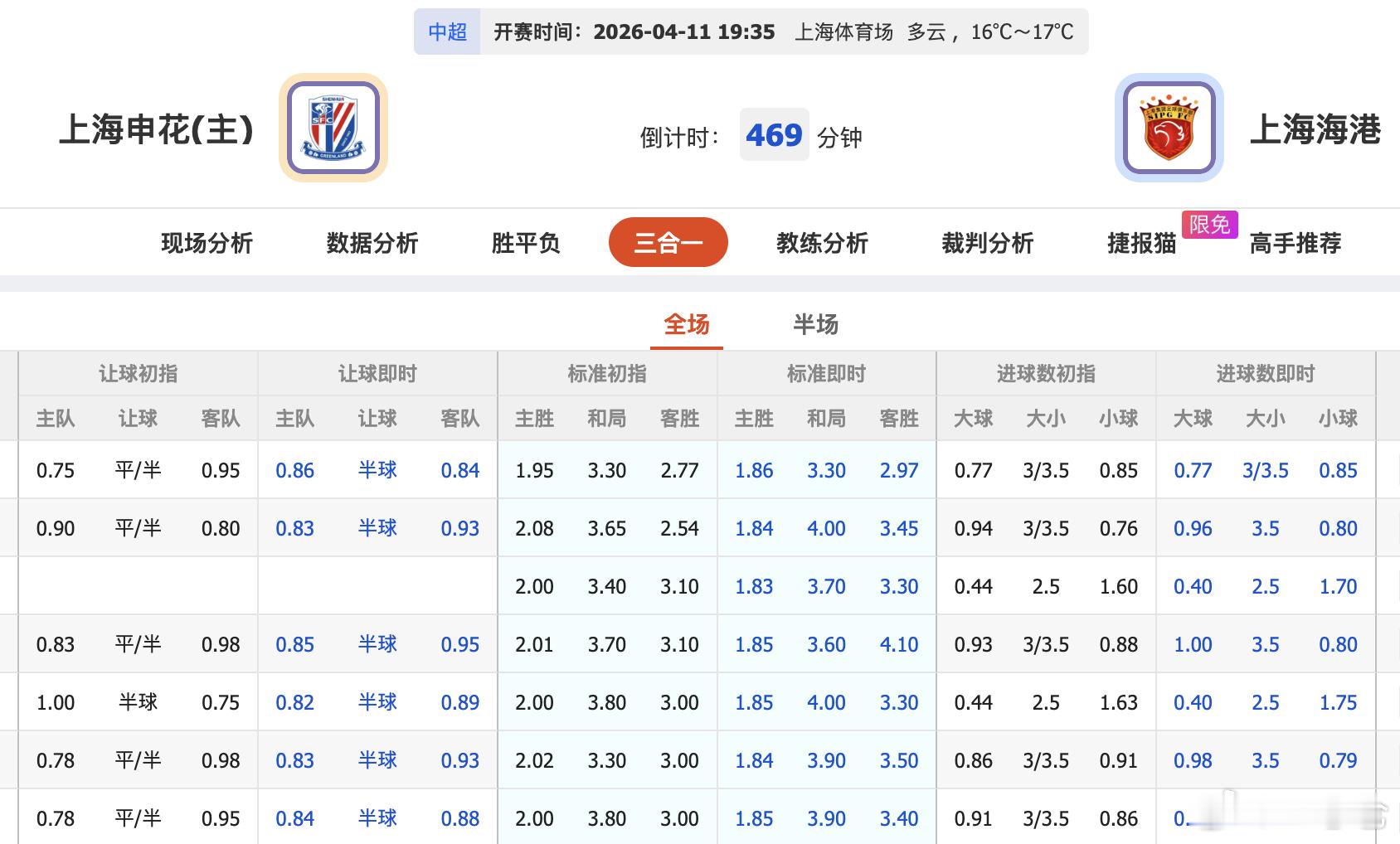Click the initial odds value 0.90
Viewport: 1400px width, 844px height.
pos(56,528)
